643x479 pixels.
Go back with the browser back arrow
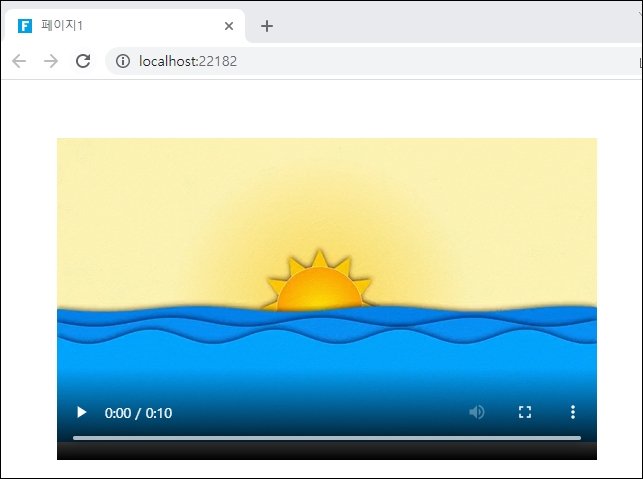click(19, 61)
